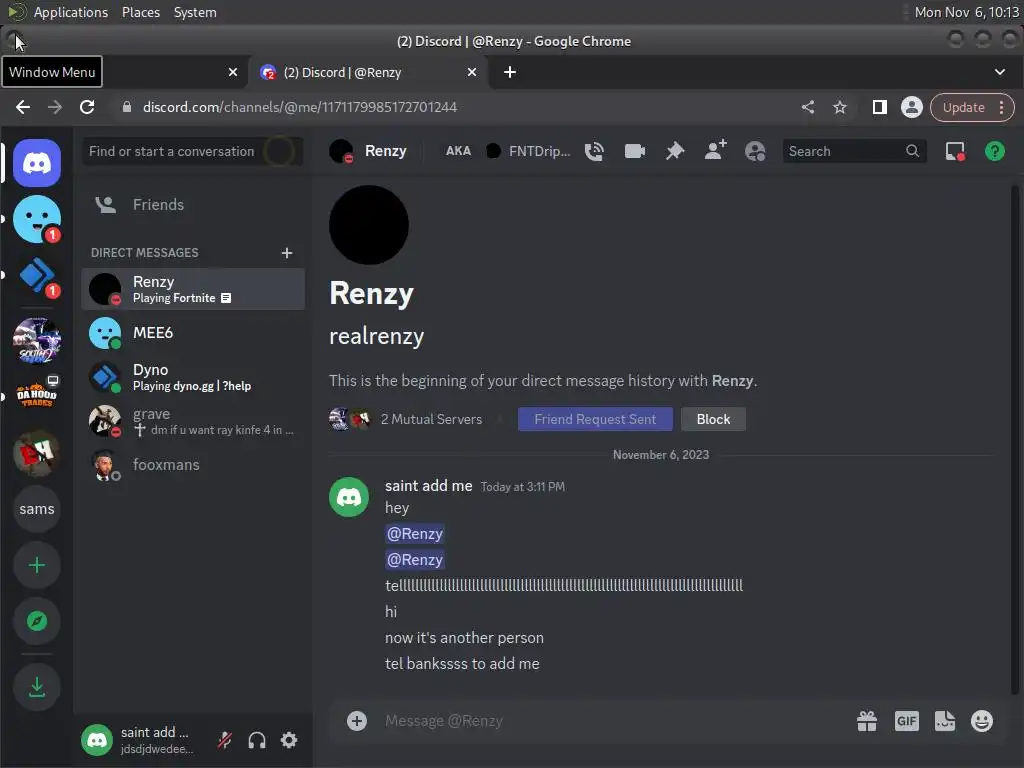Close the Discord @Renzy tab
The image size is (1024, 768).
pyautogui.click(x=472, y=72)
